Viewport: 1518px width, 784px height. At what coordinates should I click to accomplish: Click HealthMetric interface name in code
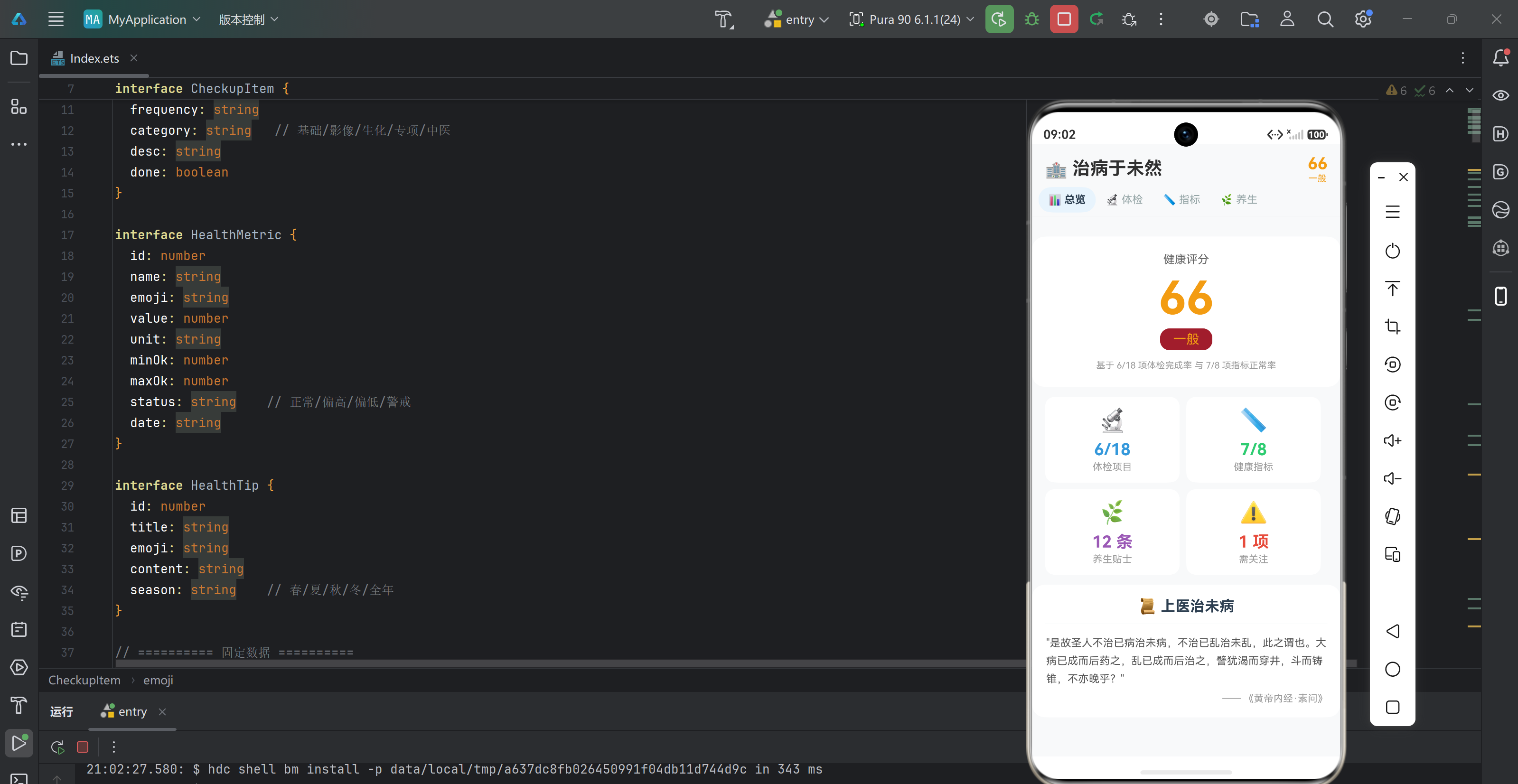click(x=236, y=234)
